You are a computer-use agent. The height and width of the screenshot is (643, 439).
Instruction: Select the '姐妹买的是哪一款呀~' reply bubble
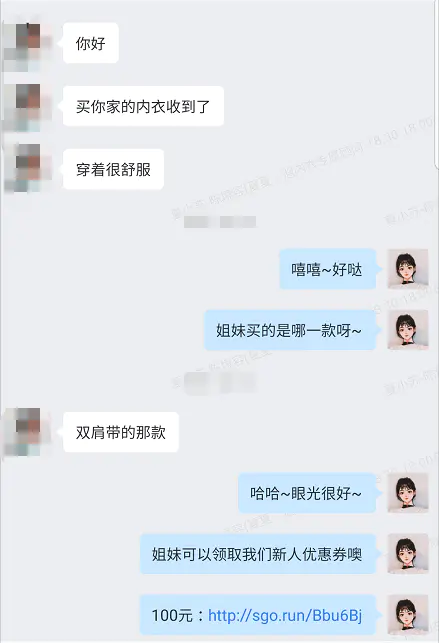click(x=290, y=330)
